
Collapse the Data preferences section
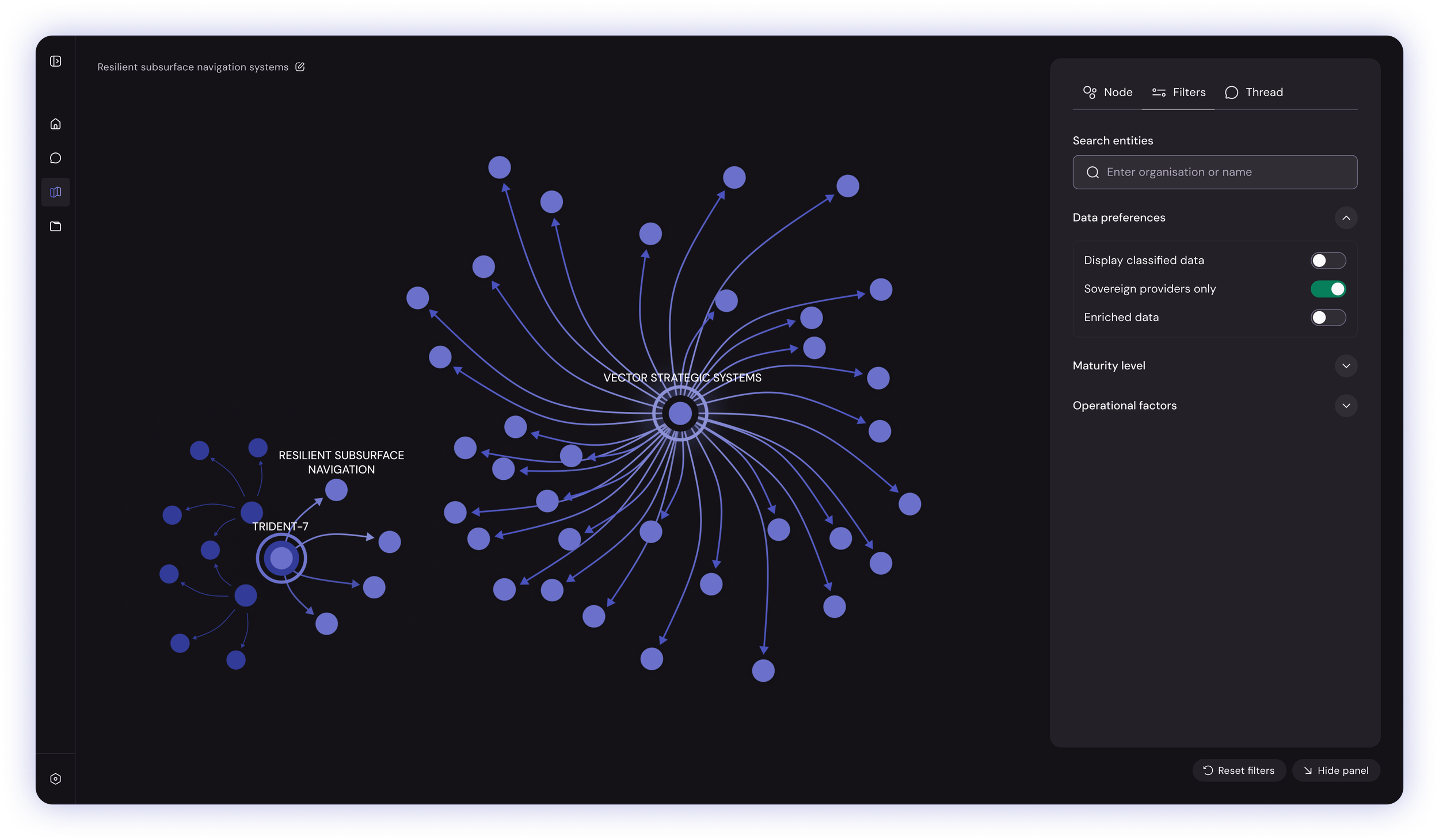coord(1345,218)
